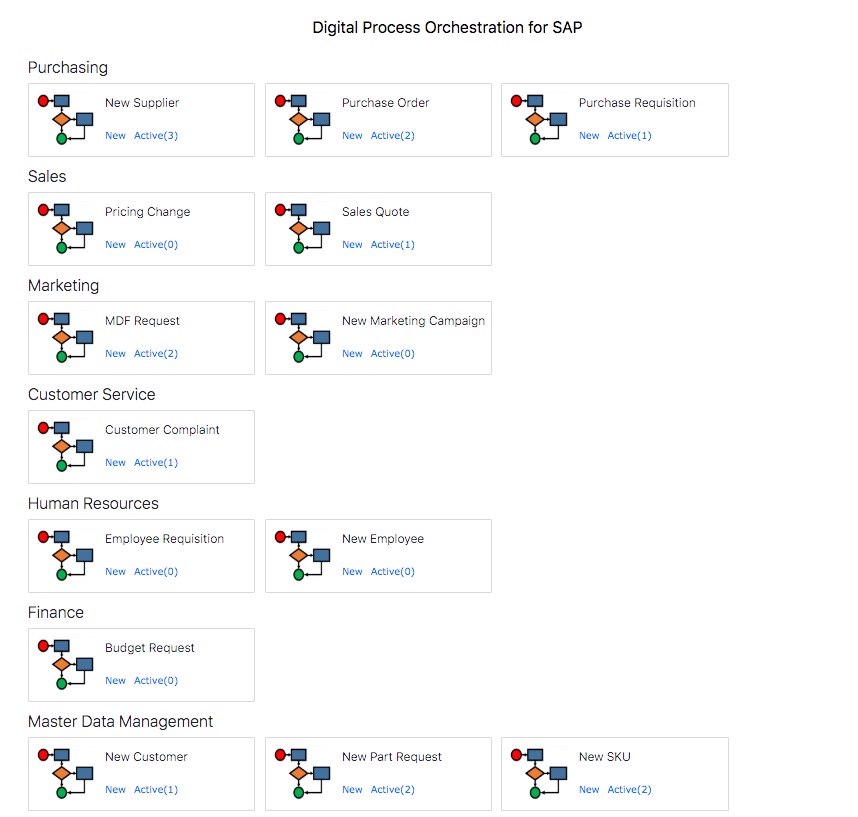Click the New Employee card
This screenshot has height=817, width=858.
378,556
